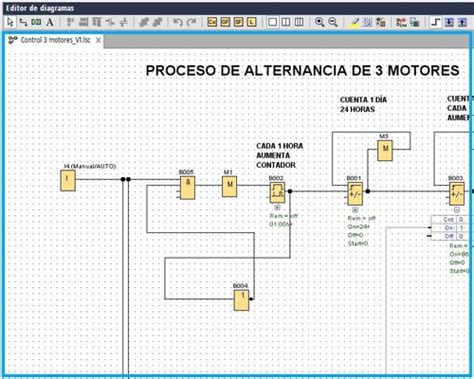Expand parameter box under B001
The width and height of the screenshot is (474, 379).
pos(355,210)
